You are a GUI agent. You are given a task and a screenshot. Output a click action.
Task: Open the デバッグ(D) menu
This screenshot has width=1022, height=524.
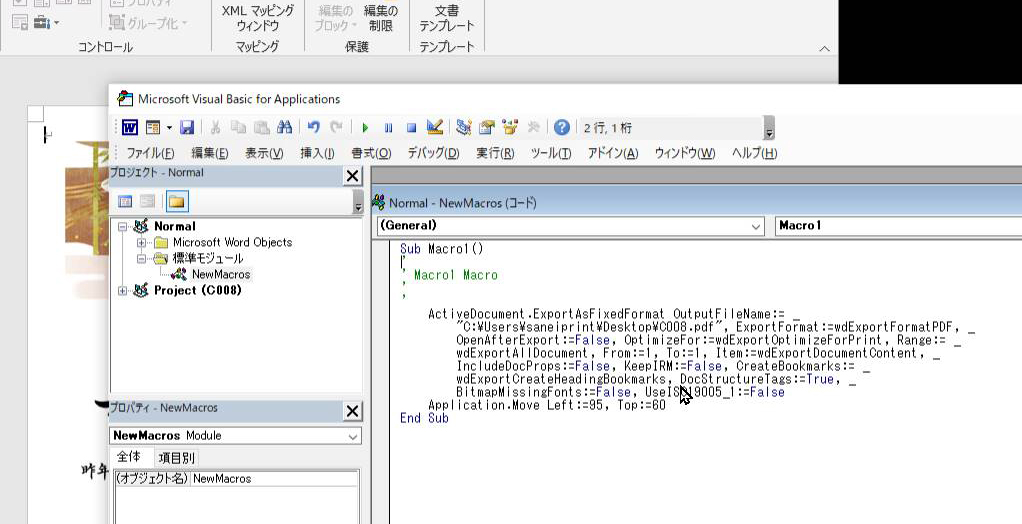pos(433,153)
